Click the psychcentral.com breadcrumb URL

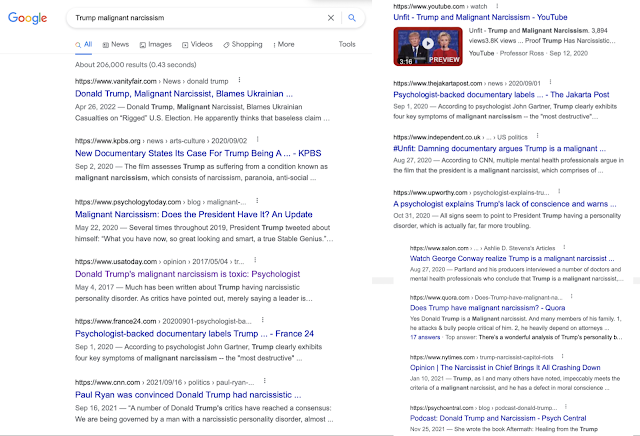tap(483, 408)
